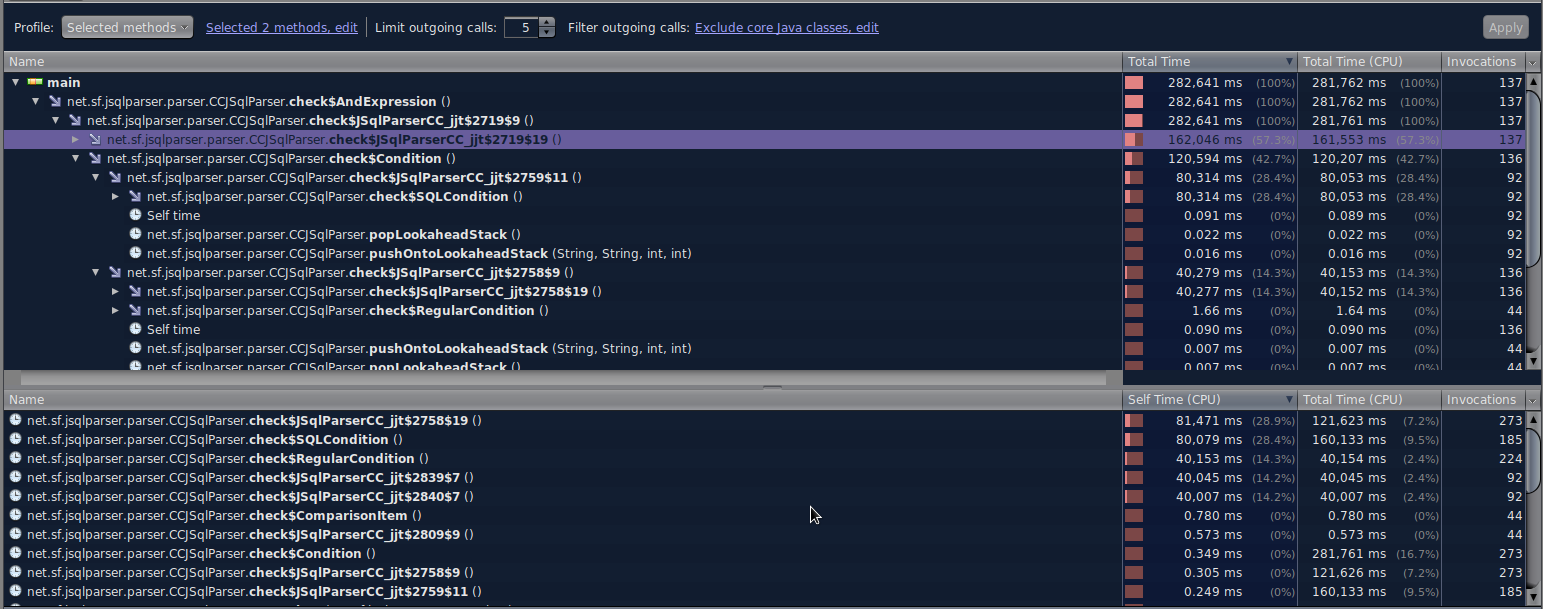Click clock icon of check$JSqlParserCC_jjt$2758$9 in hot spots
Screen dimensions: 1543x609
click(15, 573)
